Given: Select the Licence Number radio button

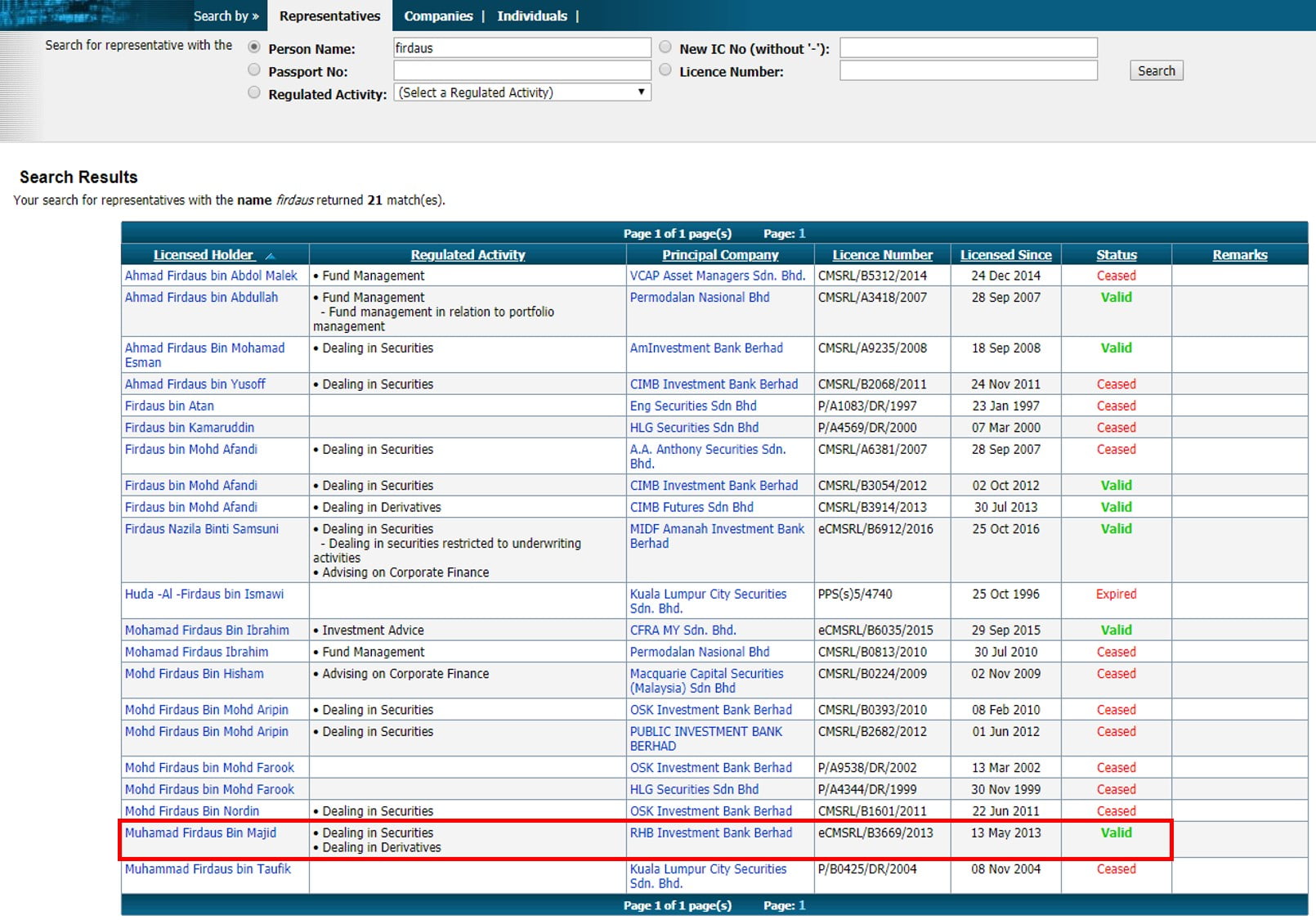Looking at the screenshot, I should point(665,70).
